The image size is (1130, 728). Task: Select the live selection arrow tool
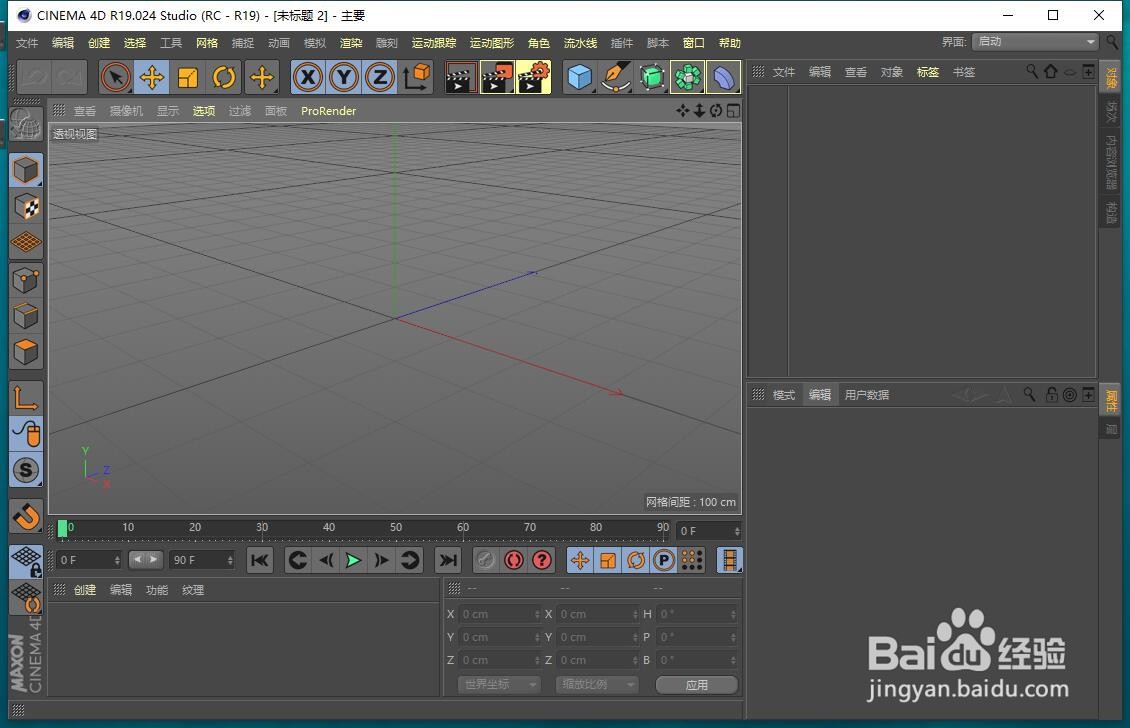[115, 77]
